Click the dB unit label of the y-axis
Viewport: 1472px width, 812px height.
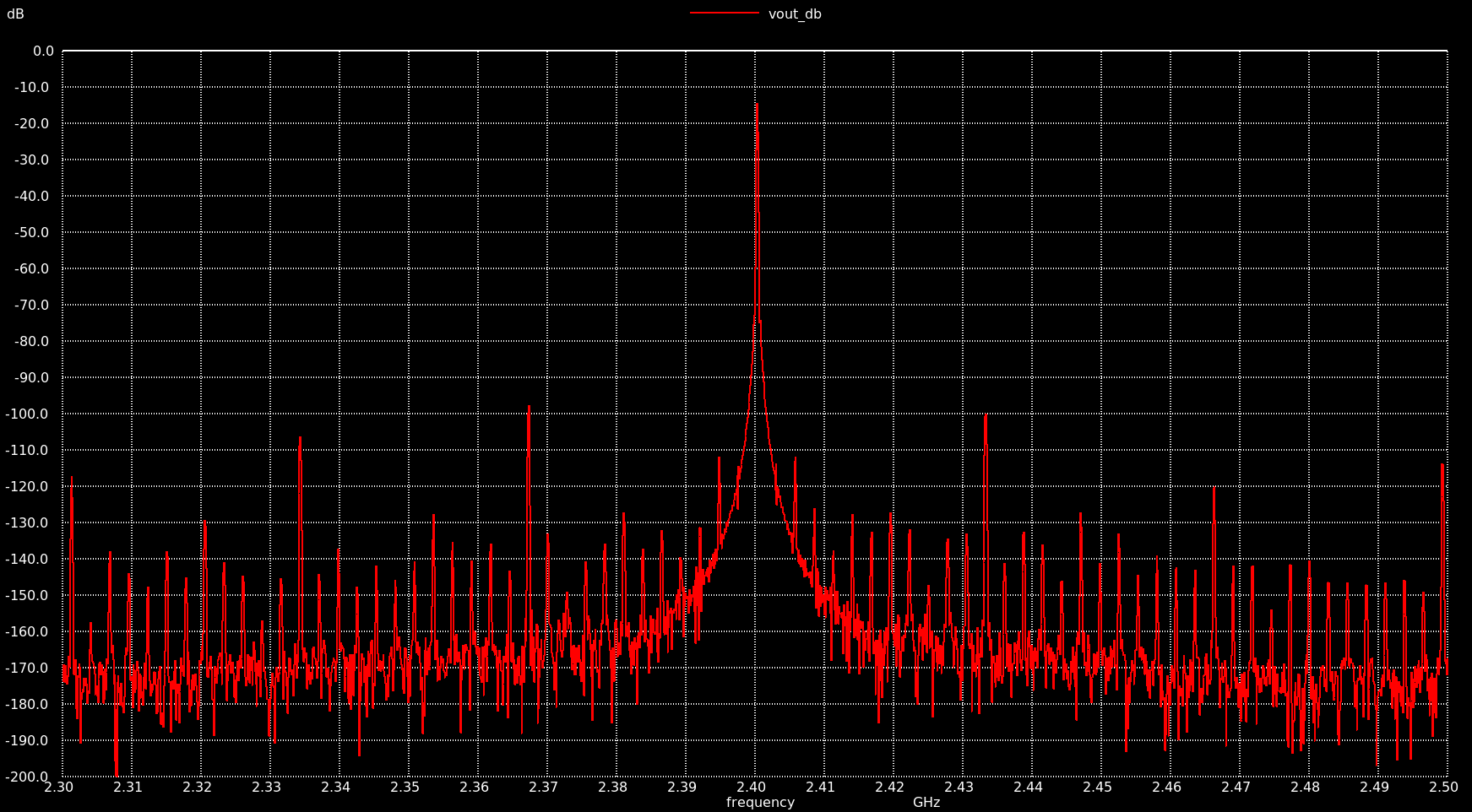(x=16, y=14)
